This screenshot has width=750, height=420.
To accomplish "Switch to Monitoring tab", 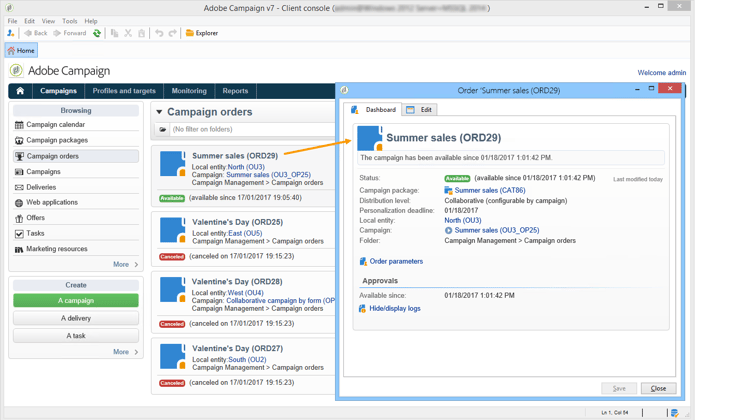I will [189, 91].
